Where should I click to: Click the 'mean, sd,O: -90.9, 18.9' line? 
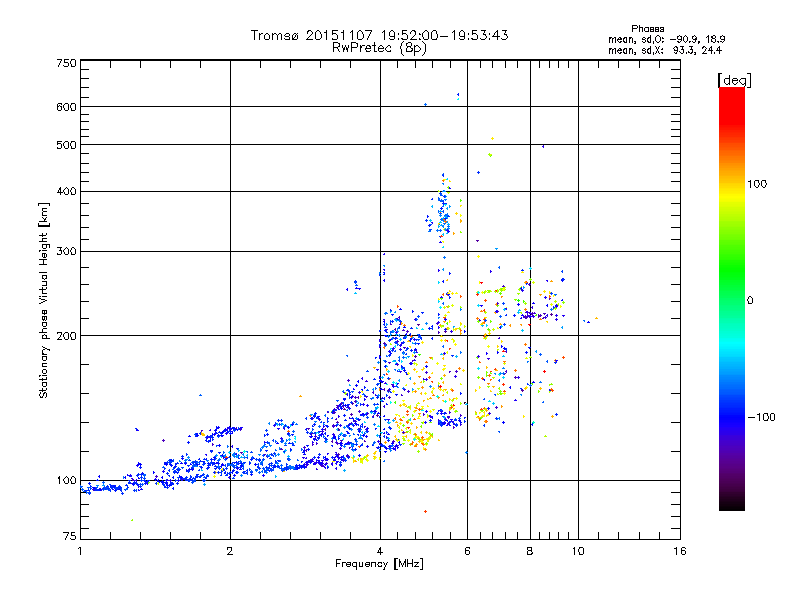pyautogui.click(x=666, y=39)
